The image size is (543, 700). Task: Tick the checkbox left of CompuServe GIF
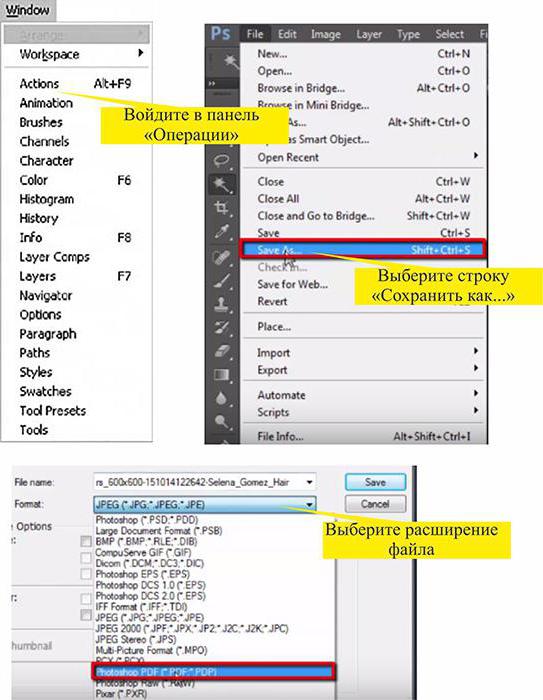point(86,558)
